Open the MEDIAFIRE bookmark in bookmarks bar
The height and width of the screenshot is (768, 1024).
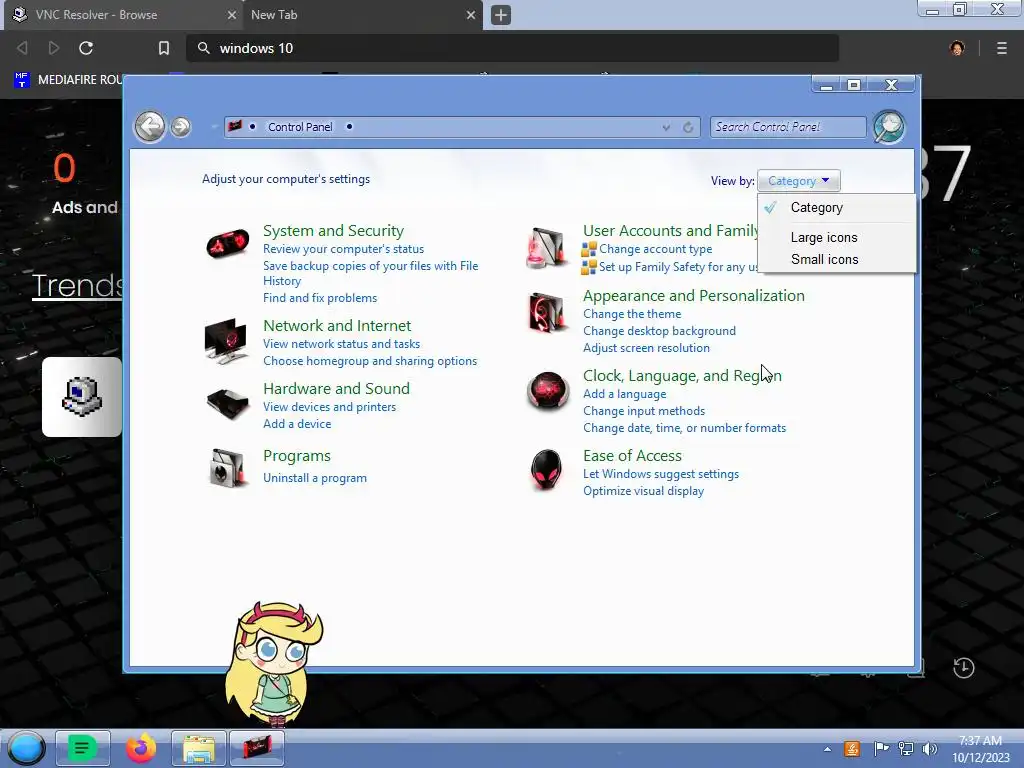pyautogui.click(x=68, y=80)
